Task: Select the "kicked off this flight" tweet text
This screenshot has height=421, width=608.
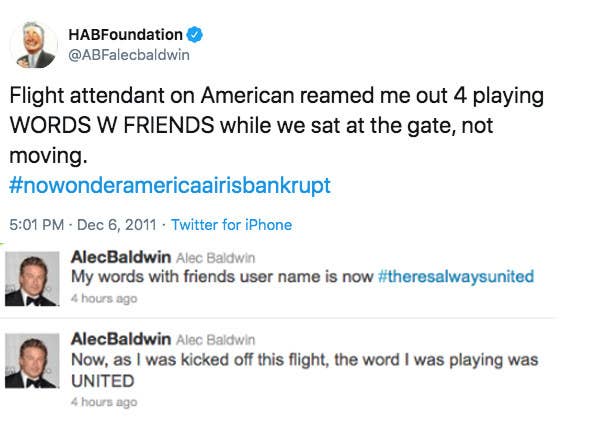Action: coord(305,370)
